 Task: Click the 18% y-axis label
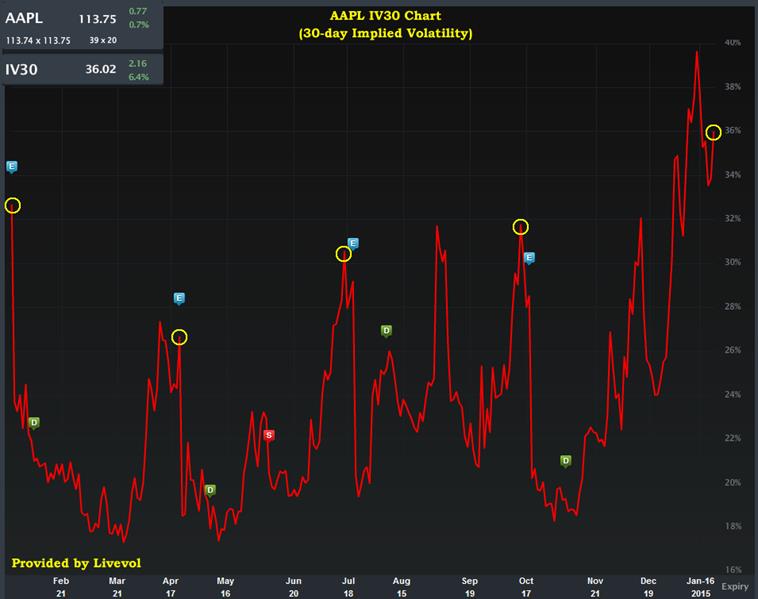[x=732, y=526]
